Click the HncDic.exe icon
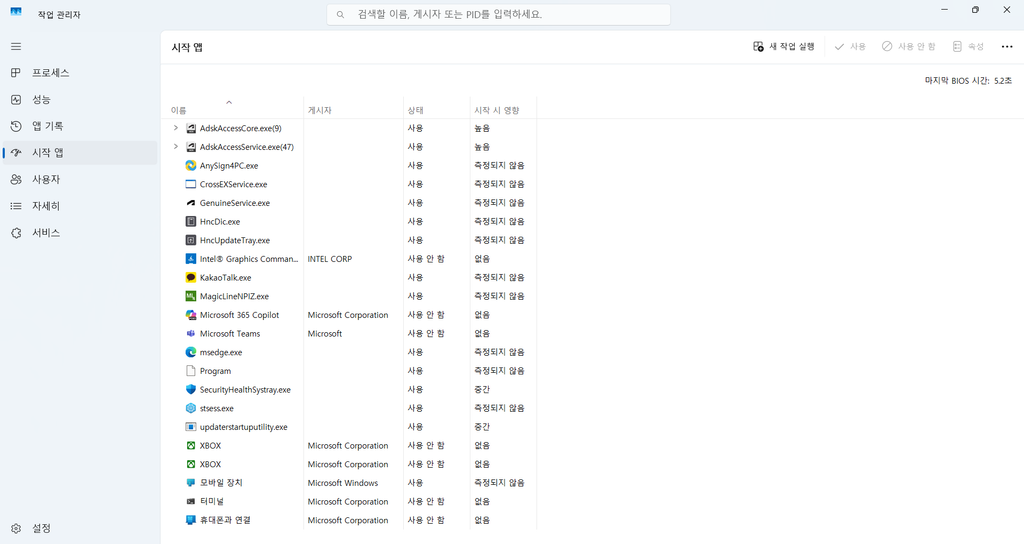This screenshot has width=1024, height=544. (191, 221)
